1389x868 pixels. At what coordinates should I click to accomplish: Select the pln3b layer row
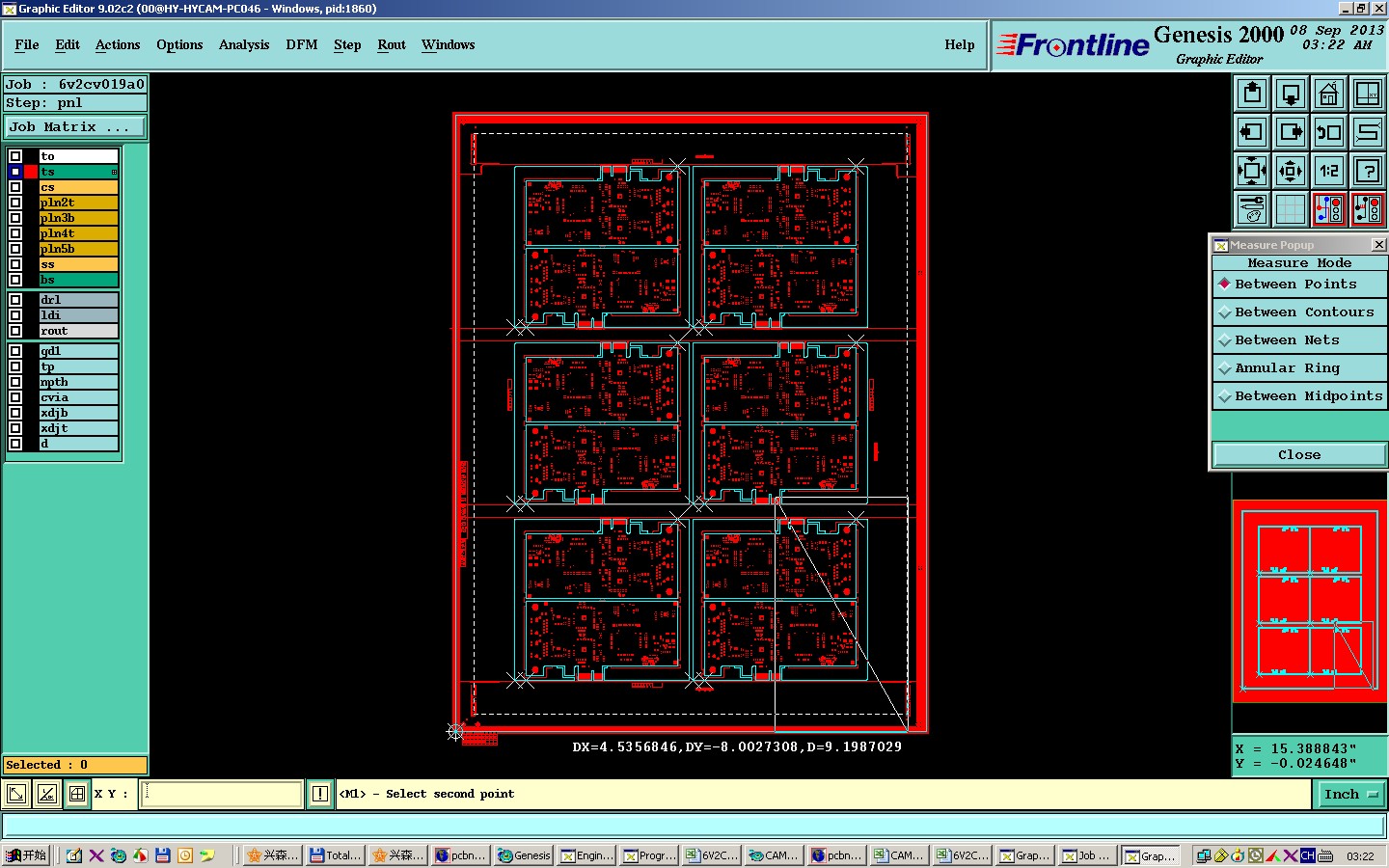(x=78, y=218)
